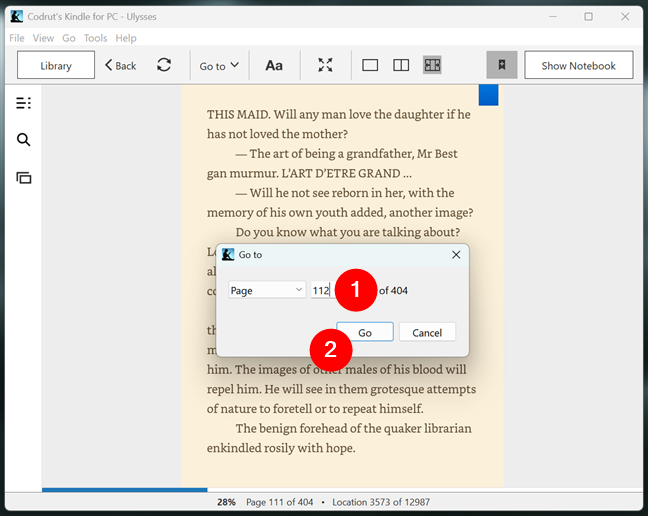Switch to two column view

click(x=401, y=65)
